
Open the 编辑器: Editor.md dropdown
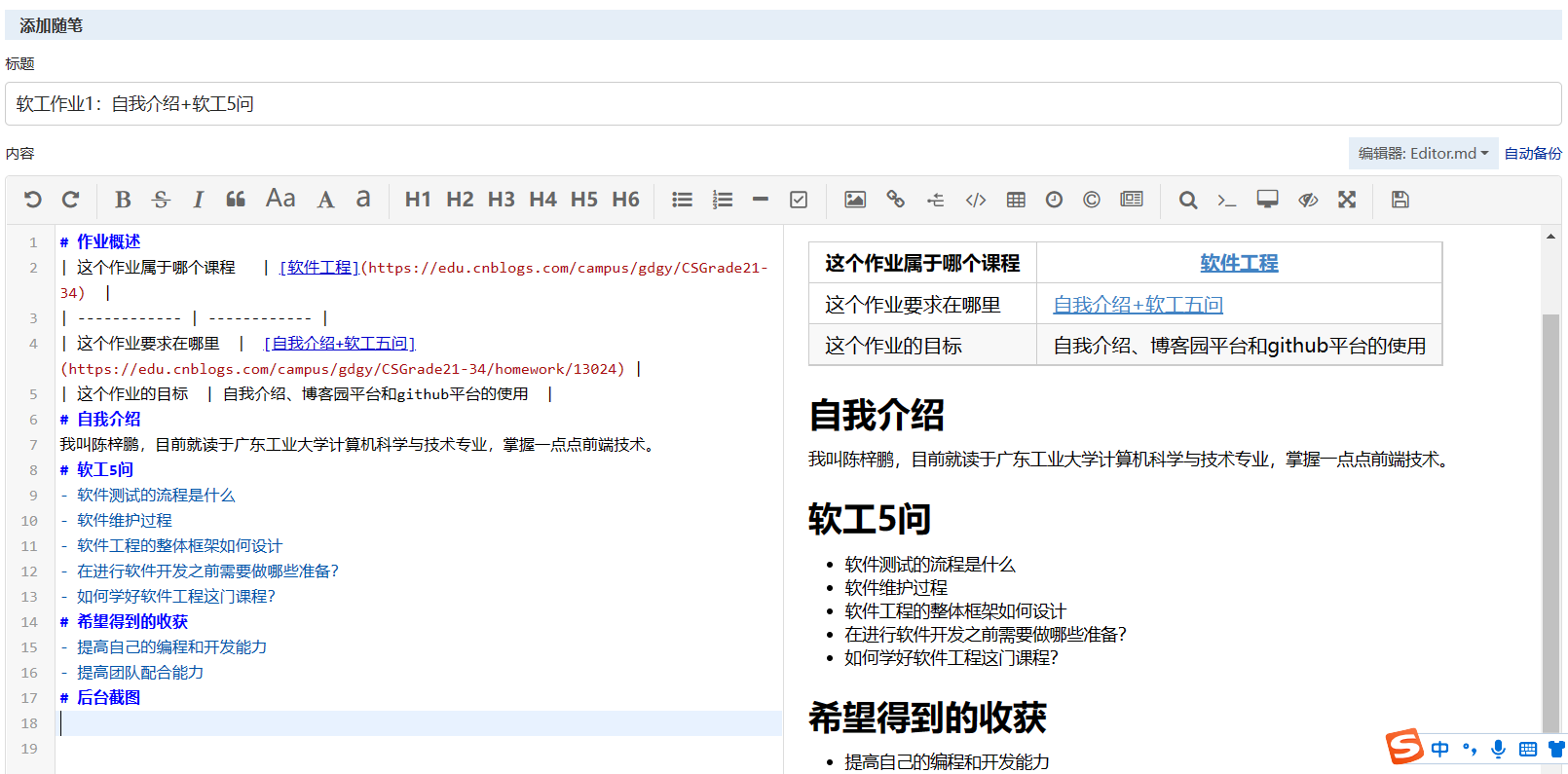1423,153
